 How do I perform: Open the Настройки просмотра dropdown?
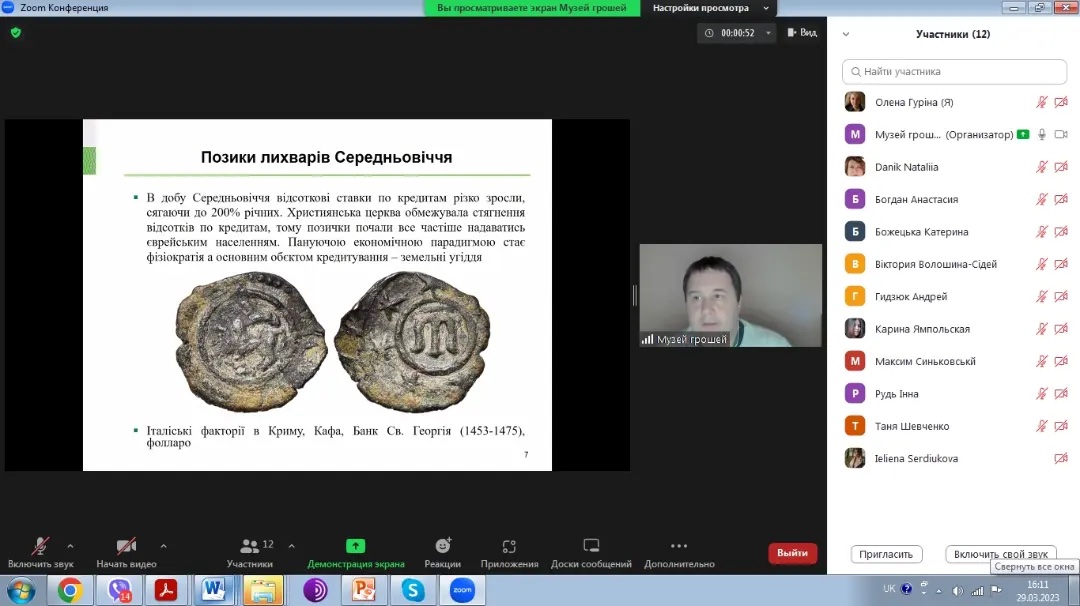[710, 8]
